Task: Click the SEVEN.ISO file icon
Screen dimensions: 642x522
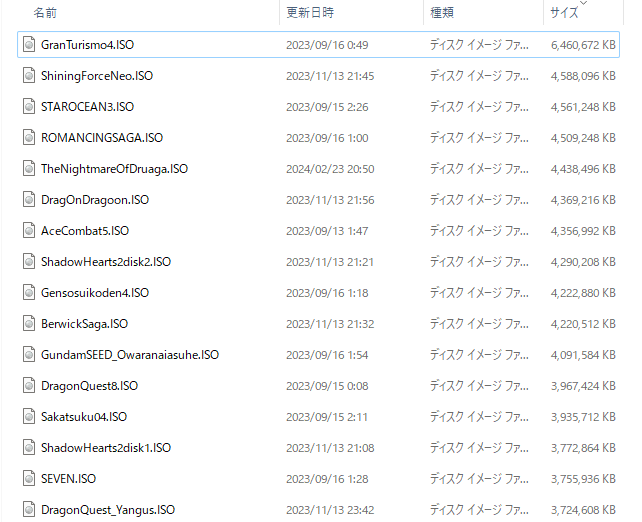Action: [x=31, y=479]
